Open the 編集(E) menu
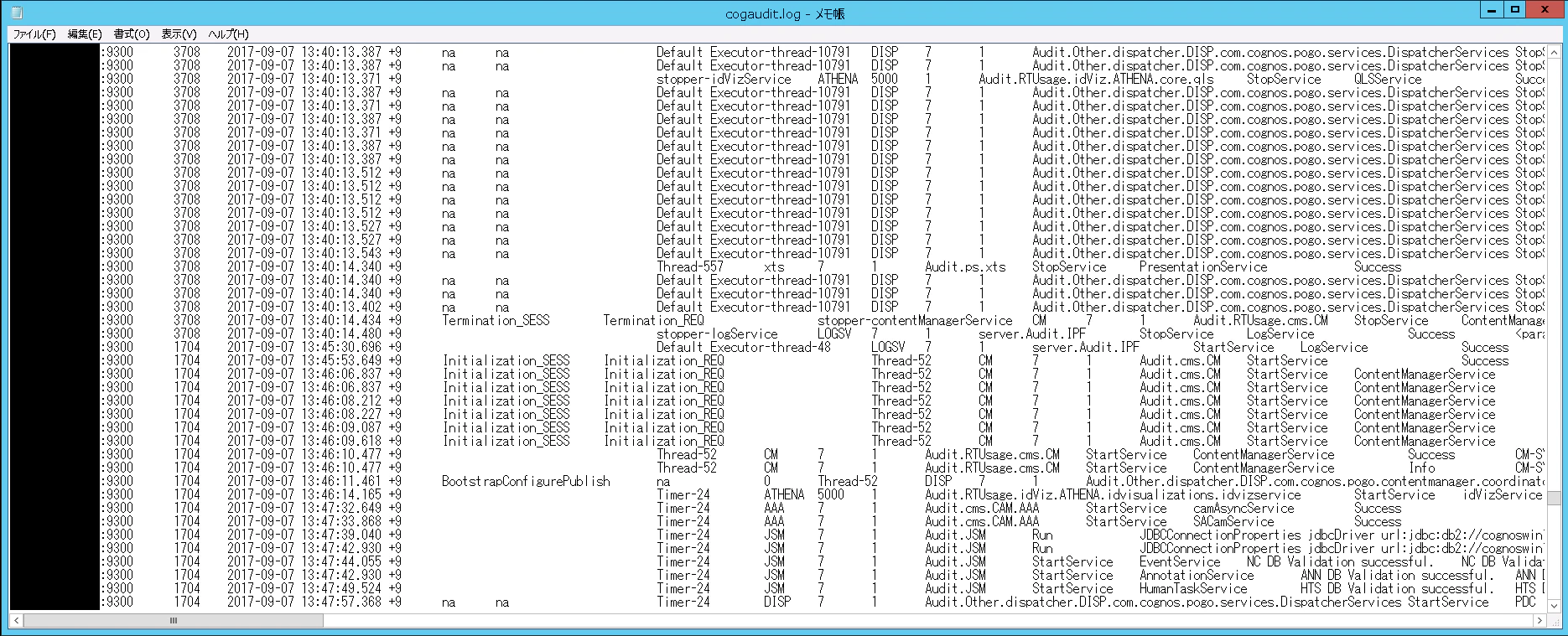The width and height of the screenshot is (1568, 636). click(x=85, y=34)
